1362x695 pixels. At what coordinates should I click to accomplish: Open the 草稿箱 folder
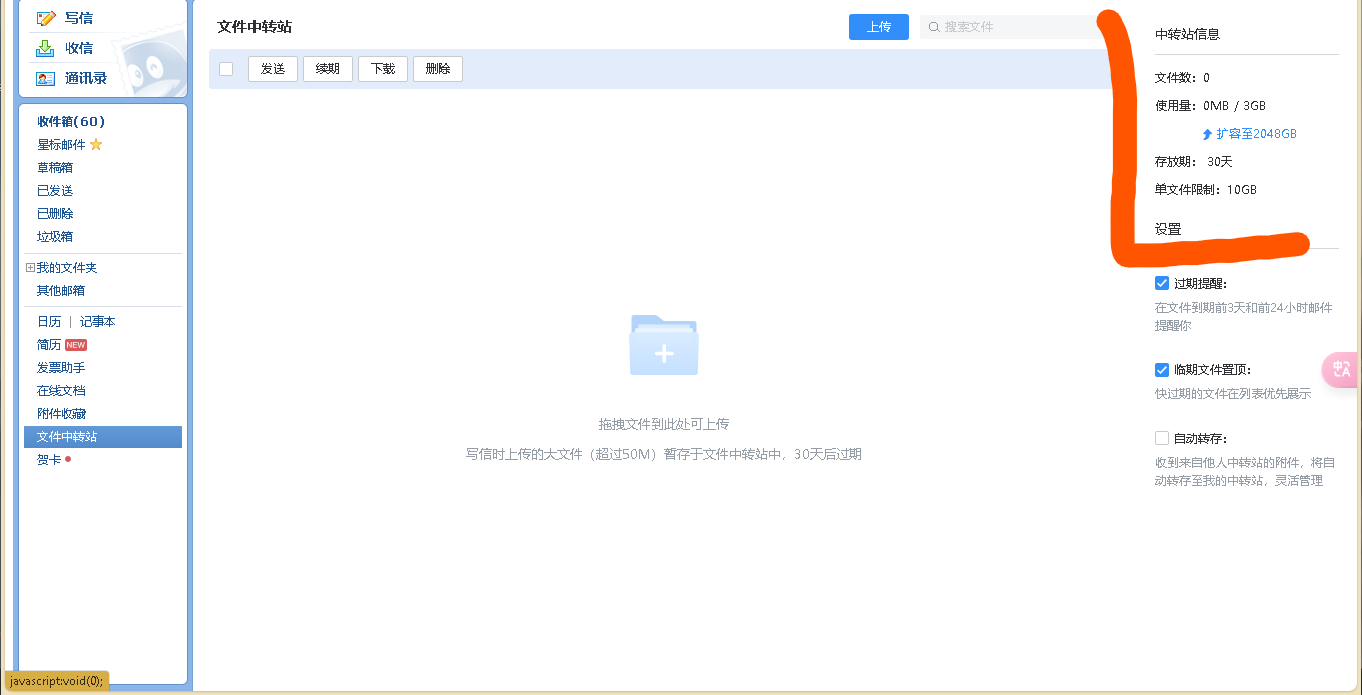pyautogui.click(x=55, y=168)
